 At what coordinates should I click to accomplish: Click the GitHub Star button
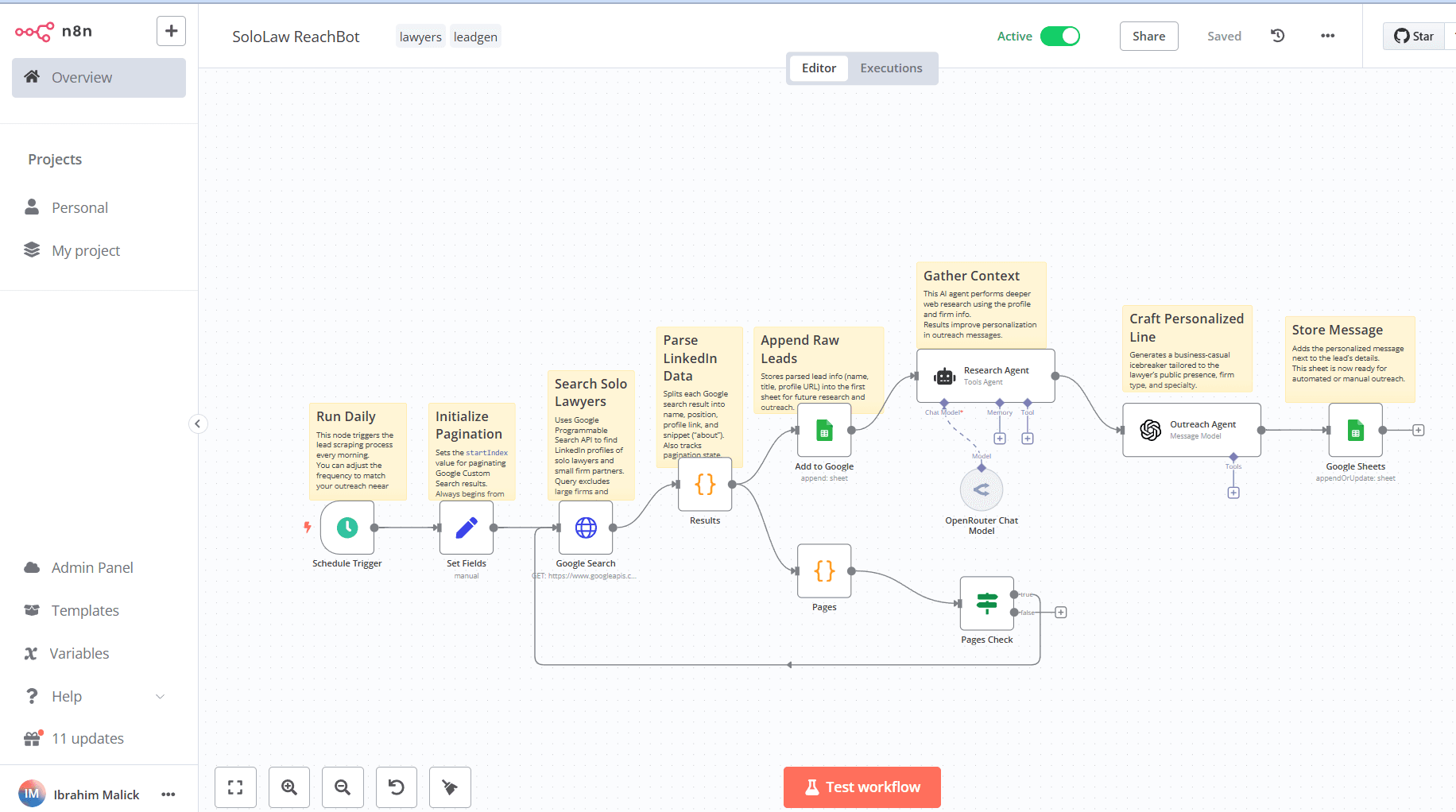1414,36
